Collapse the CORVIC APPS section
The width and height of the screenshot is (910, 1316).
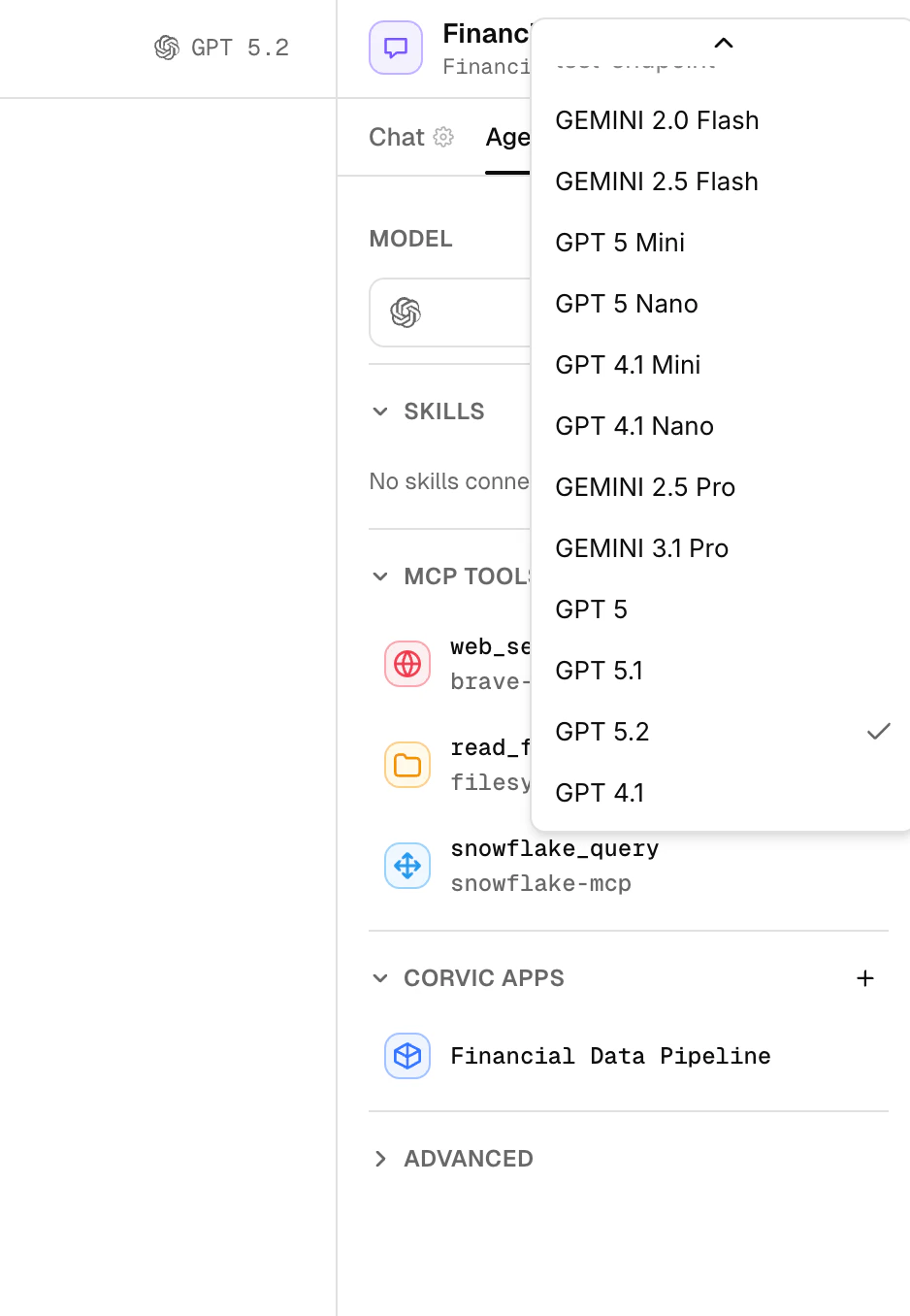[379, 978]
